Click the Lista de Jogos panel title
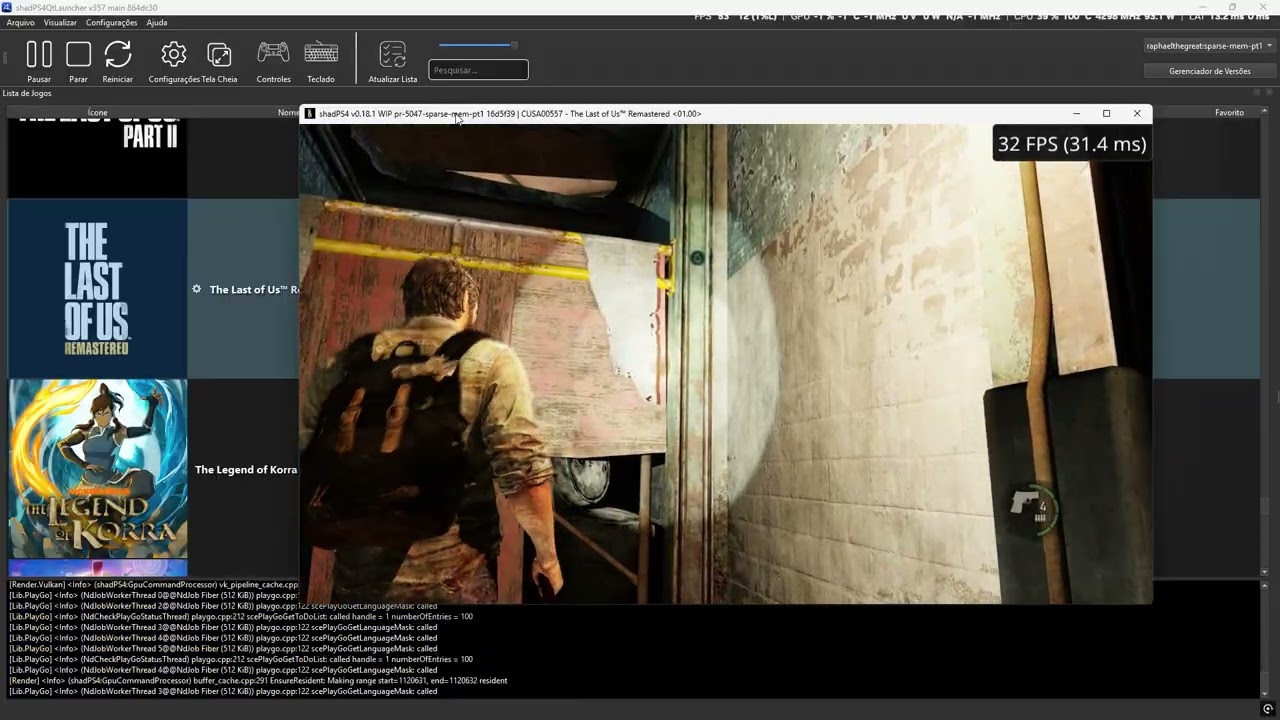 click(x=27, y=93)
